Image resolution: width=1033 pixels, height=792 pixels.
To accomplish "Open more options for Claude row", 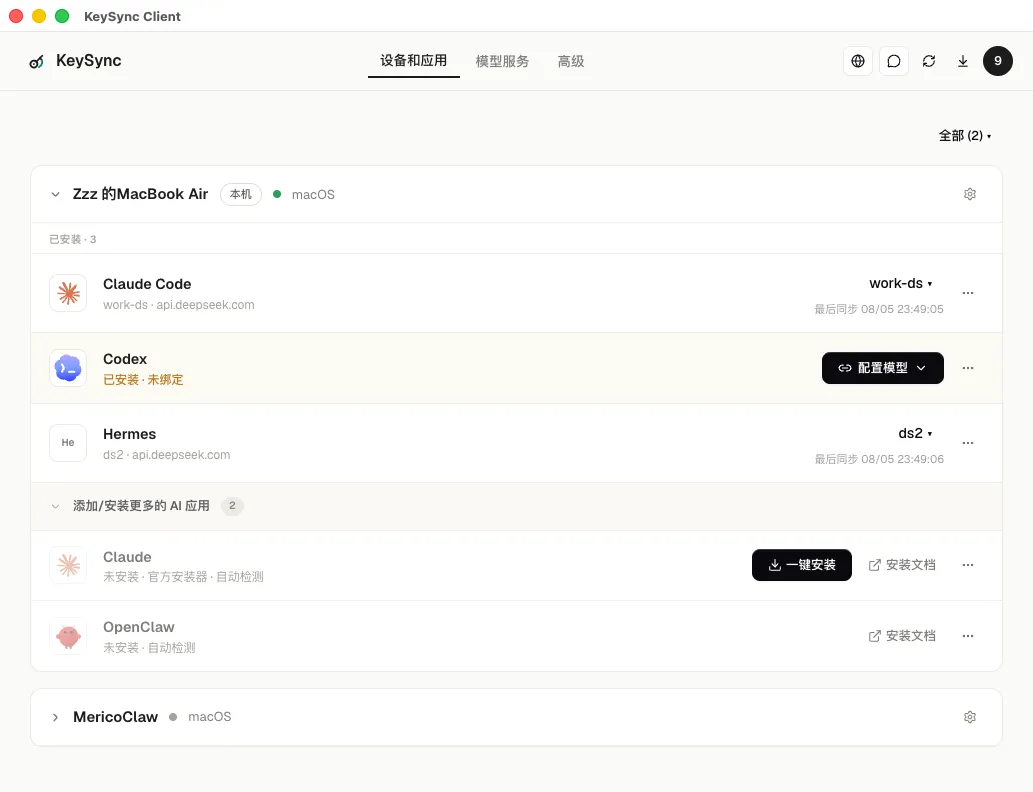I will (x=968, y=565).
